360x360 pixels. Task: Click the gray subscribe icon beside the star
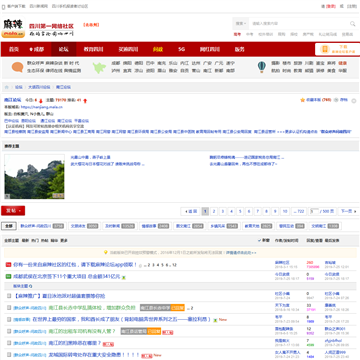click(x=336, y=100)
